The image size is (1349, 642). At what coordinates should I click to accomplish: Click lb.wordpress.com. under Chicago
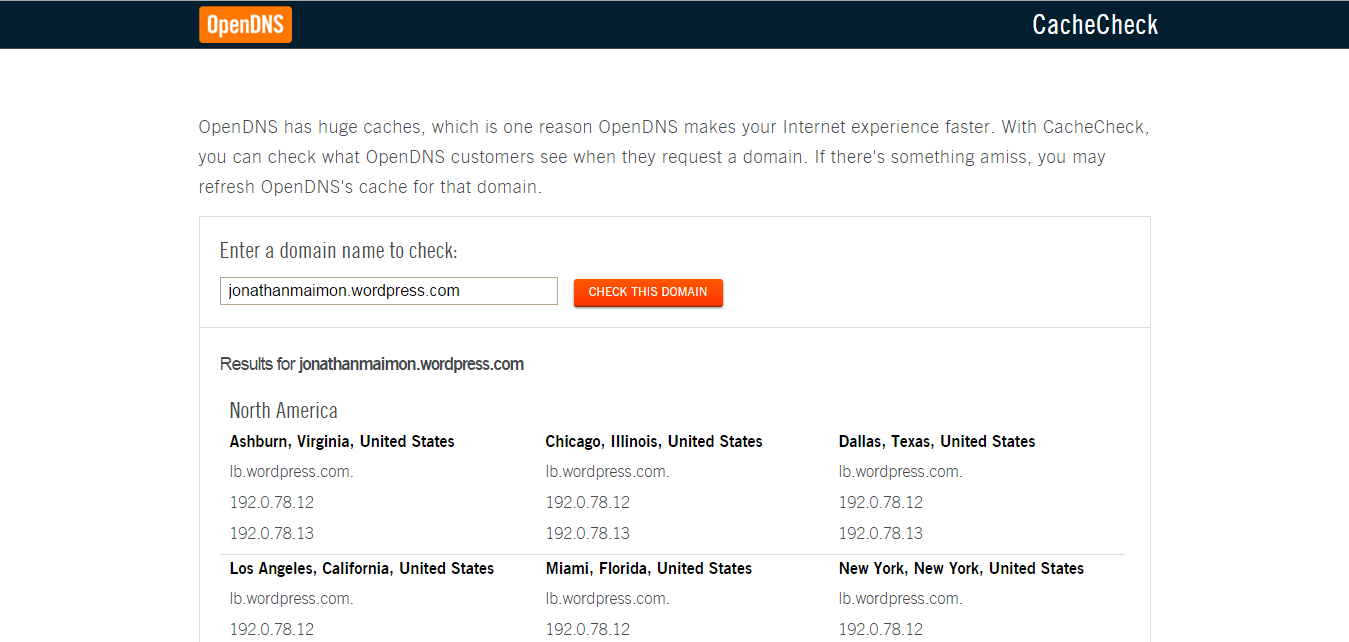tap(607, 472)
